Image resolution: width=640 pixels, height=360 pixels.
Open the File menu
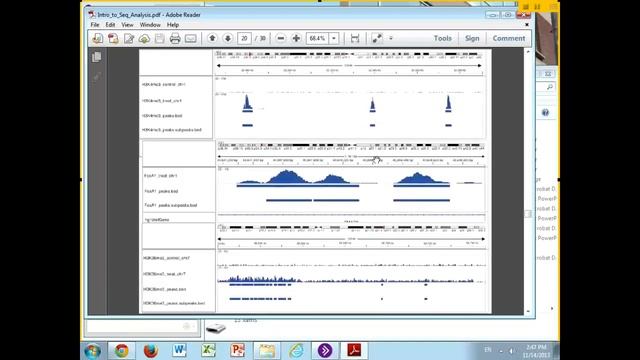[x=95, y=25]
